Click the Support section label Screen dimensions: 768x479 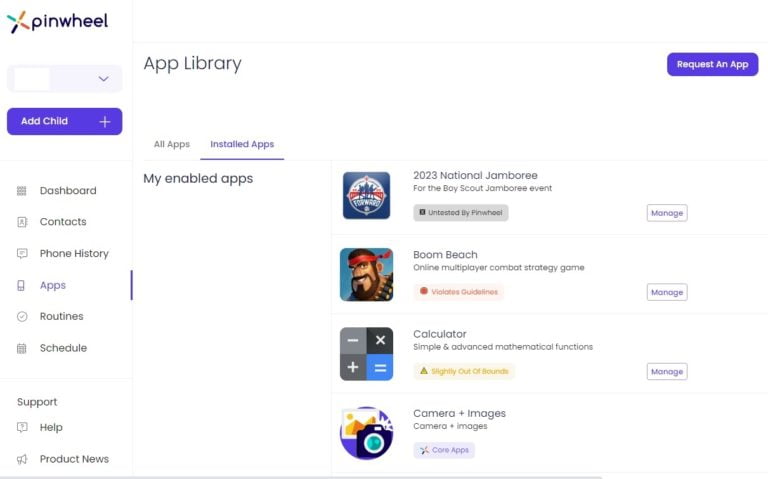tap(37, 402)
